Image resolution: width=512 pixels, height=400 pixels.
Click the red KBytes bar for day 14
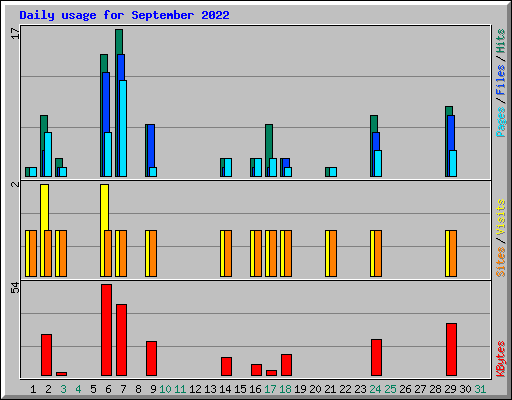226,367
